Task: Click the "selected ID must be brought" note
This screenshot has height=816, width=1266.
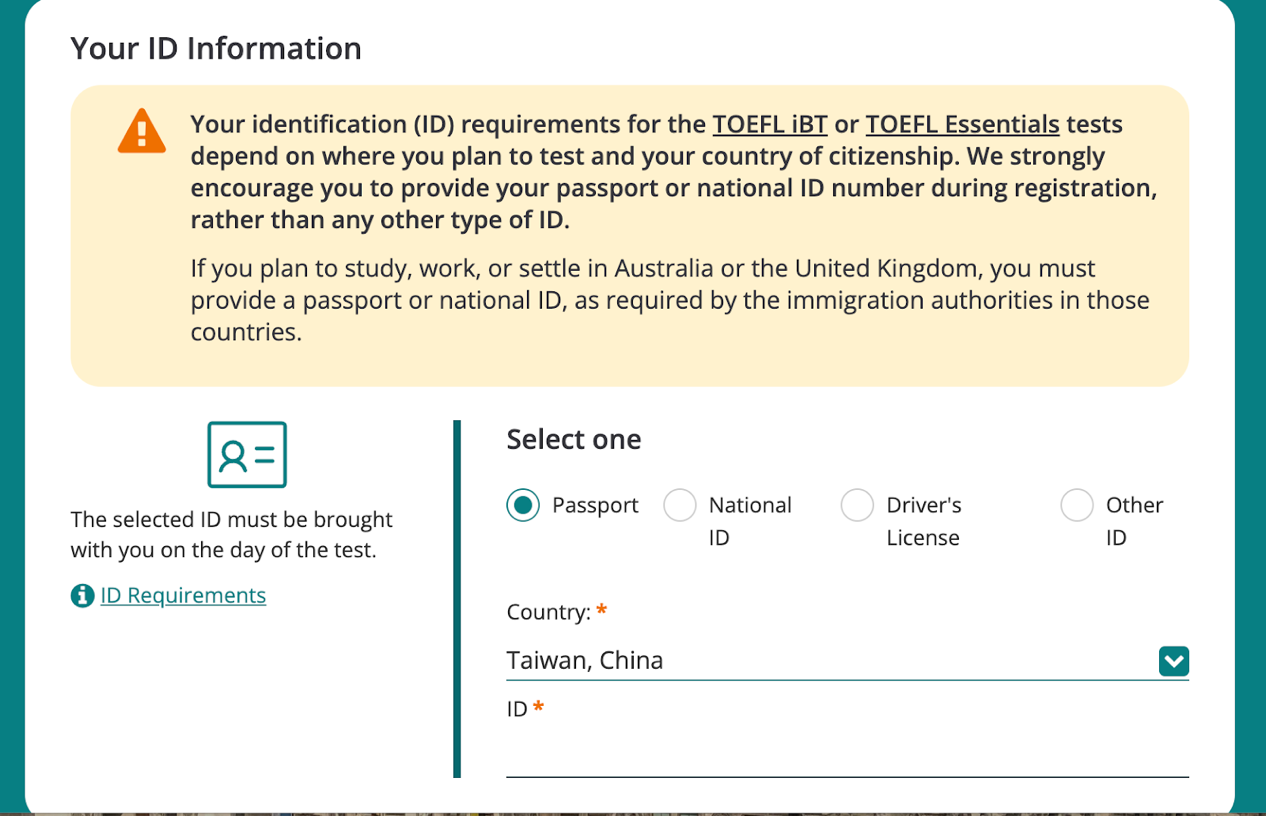Action: 231,535
